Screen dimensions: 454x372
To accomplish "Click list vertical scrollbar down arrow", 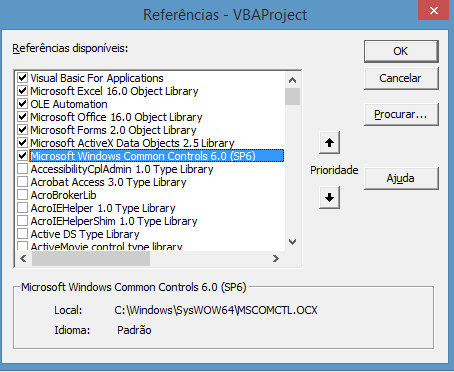I will [x=292, y=242].
